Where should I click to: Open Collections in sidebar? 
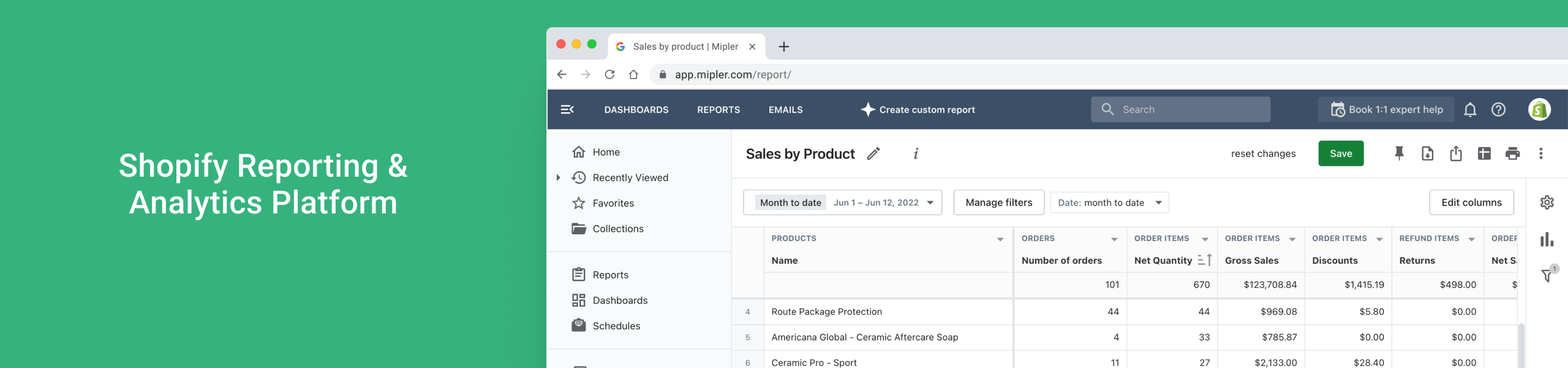(x=618, y=229)
